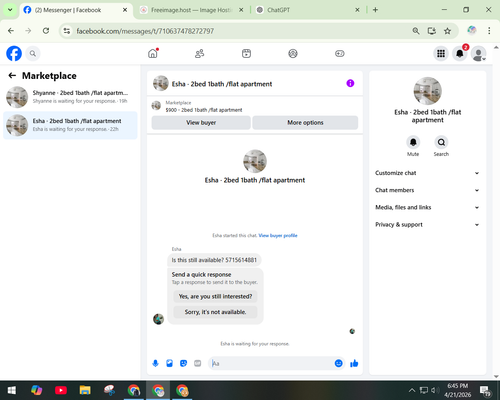
Task: Open the emoji picker in message box
Action: [x=338, y=363]
